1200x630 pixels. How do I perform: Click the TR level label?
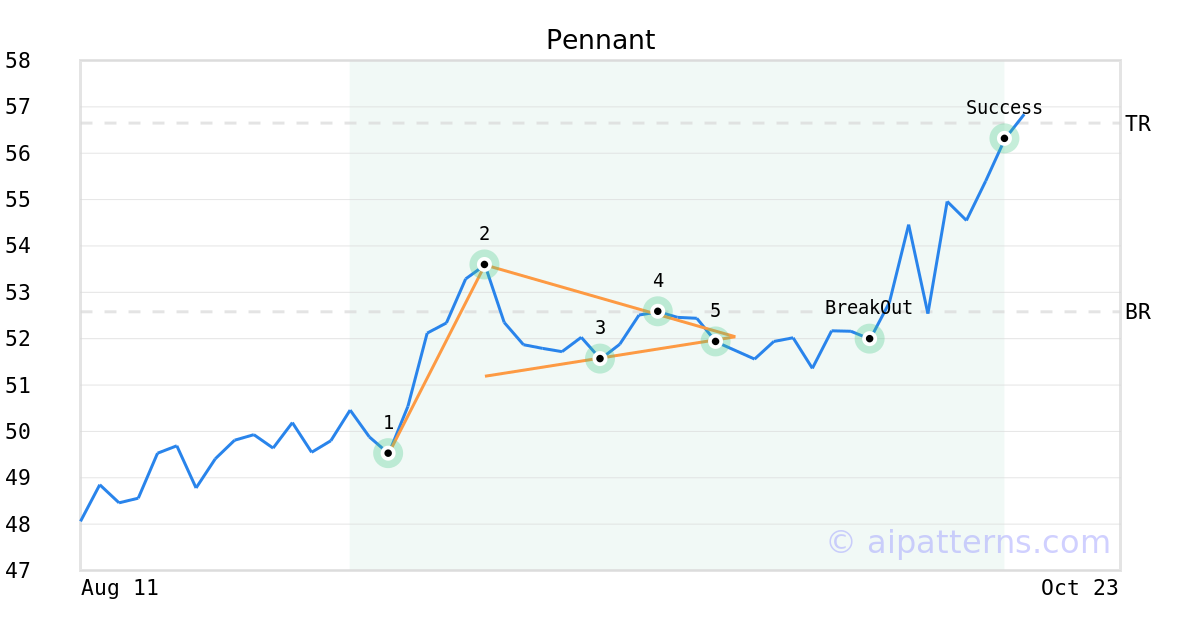coord(1138,124)
